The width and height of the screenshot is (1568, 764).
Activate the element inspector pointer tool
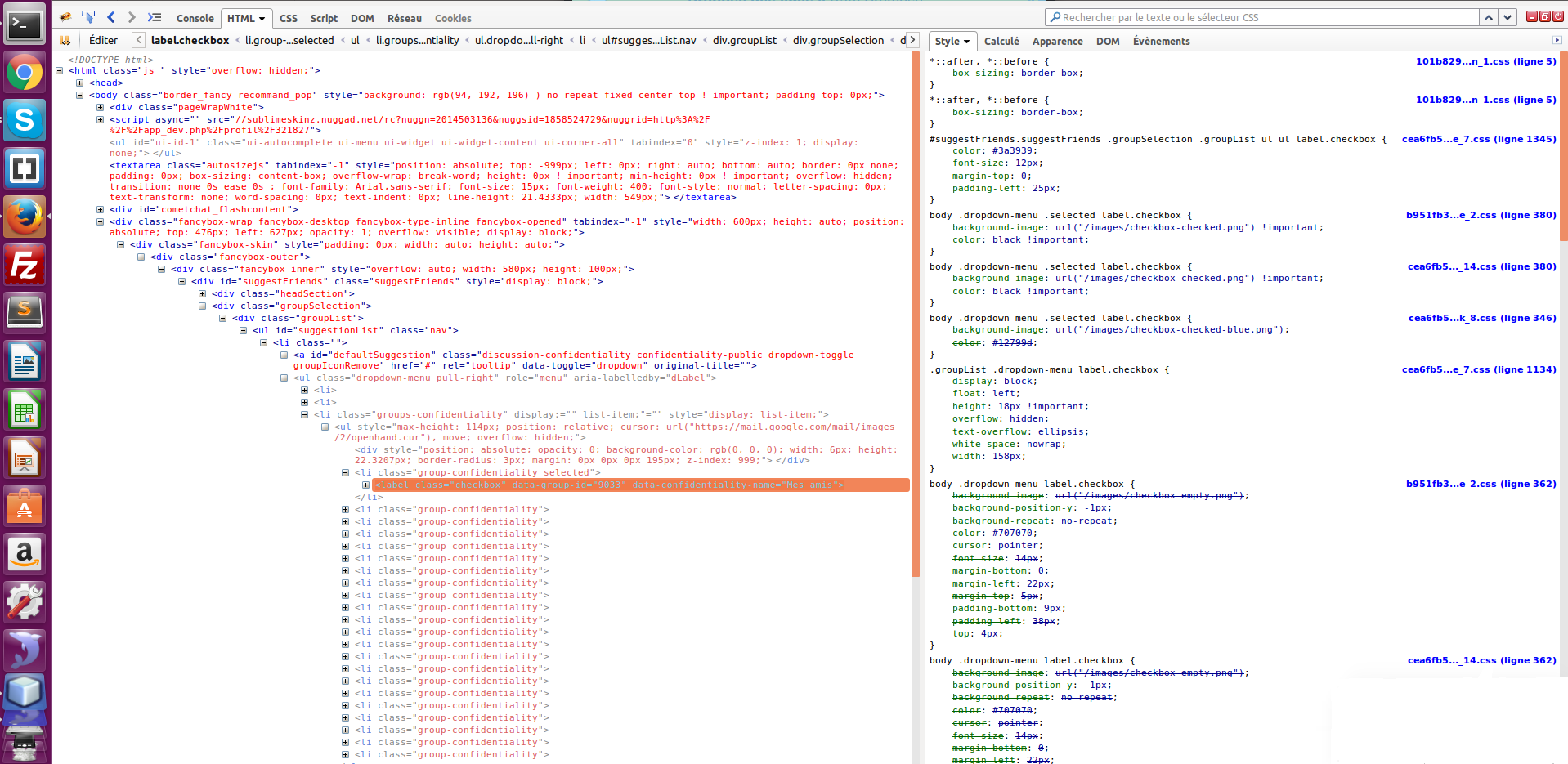(88, 17)
